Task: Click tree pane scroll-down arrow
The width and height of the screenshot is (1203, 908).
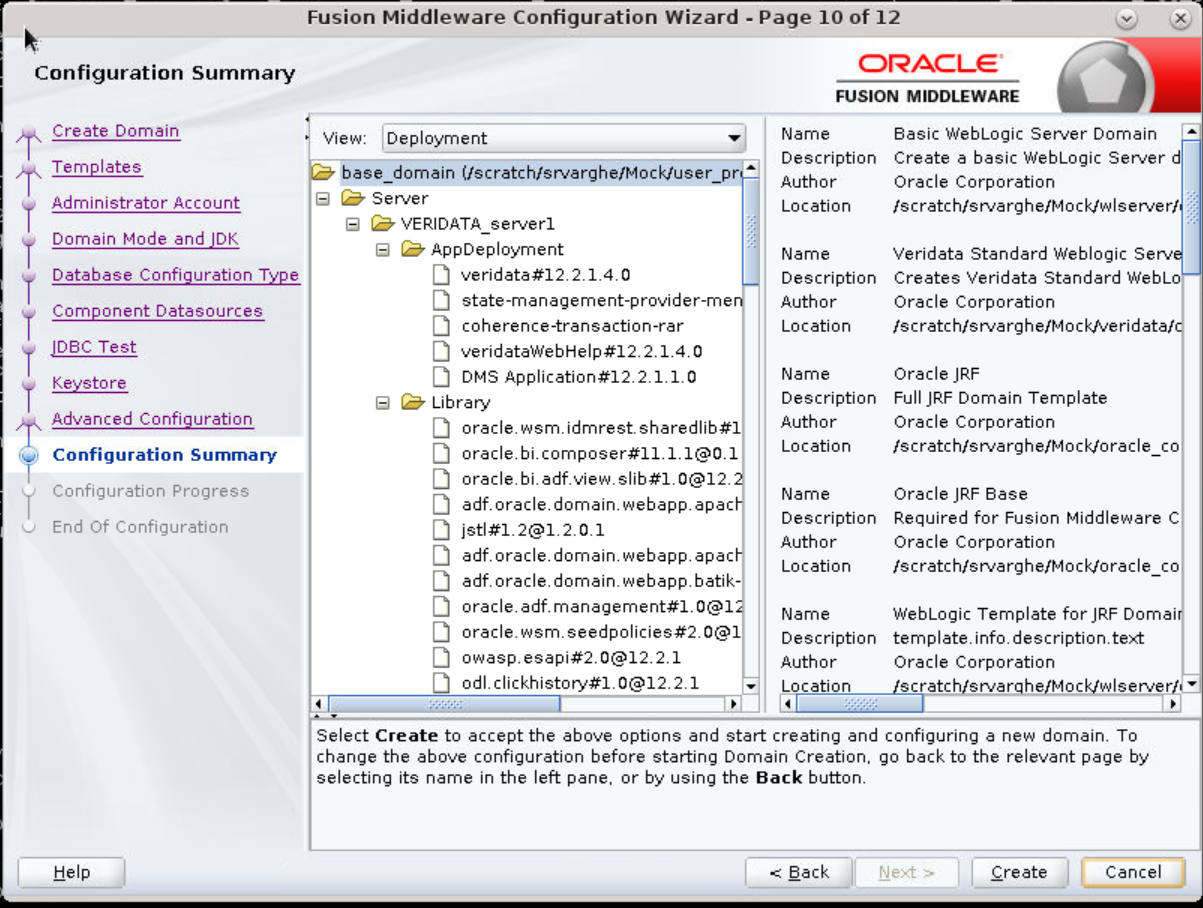Action: [x=751, y=687]
